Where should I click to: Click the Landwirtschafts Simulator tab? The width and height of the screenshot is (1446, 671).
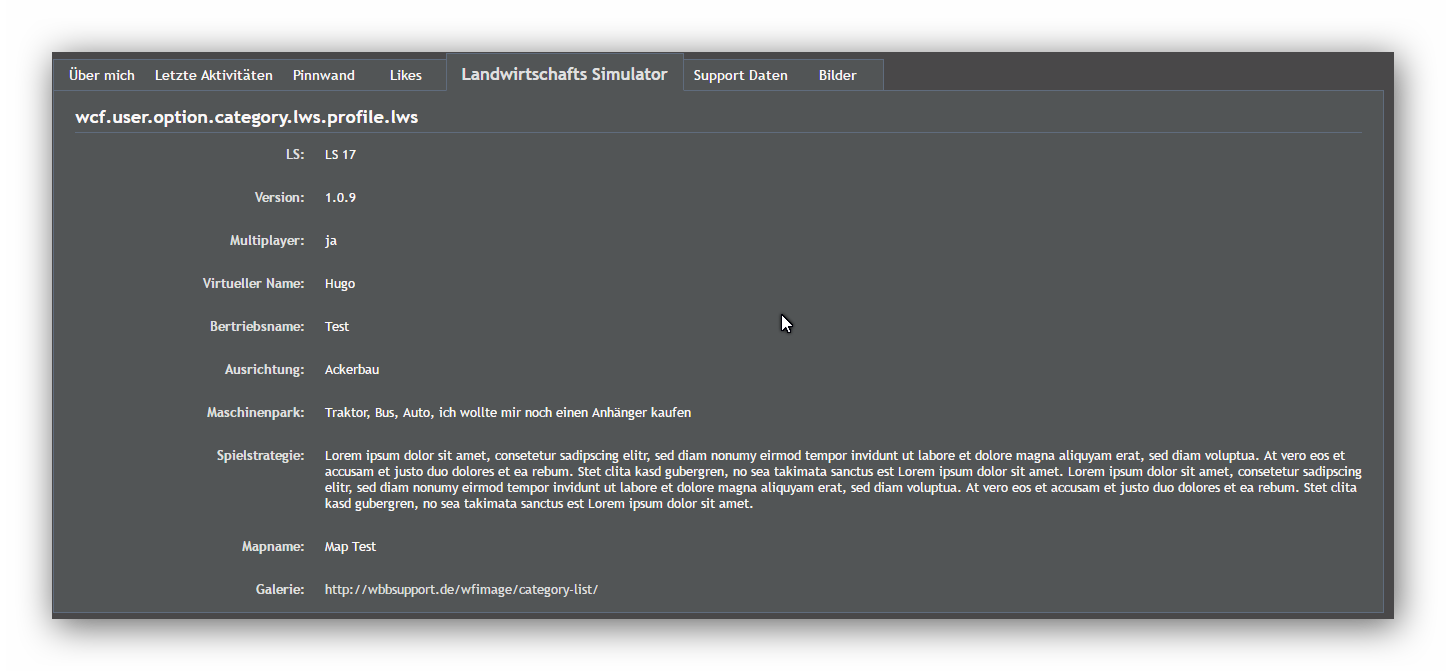564,74
